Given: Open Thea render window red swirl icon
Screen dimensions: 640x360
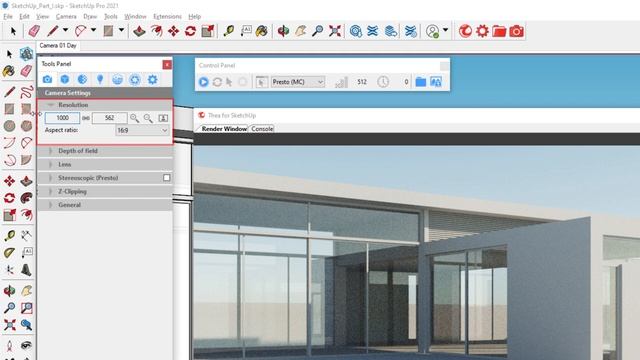Looking at the screenshot, I should point(465,31).
